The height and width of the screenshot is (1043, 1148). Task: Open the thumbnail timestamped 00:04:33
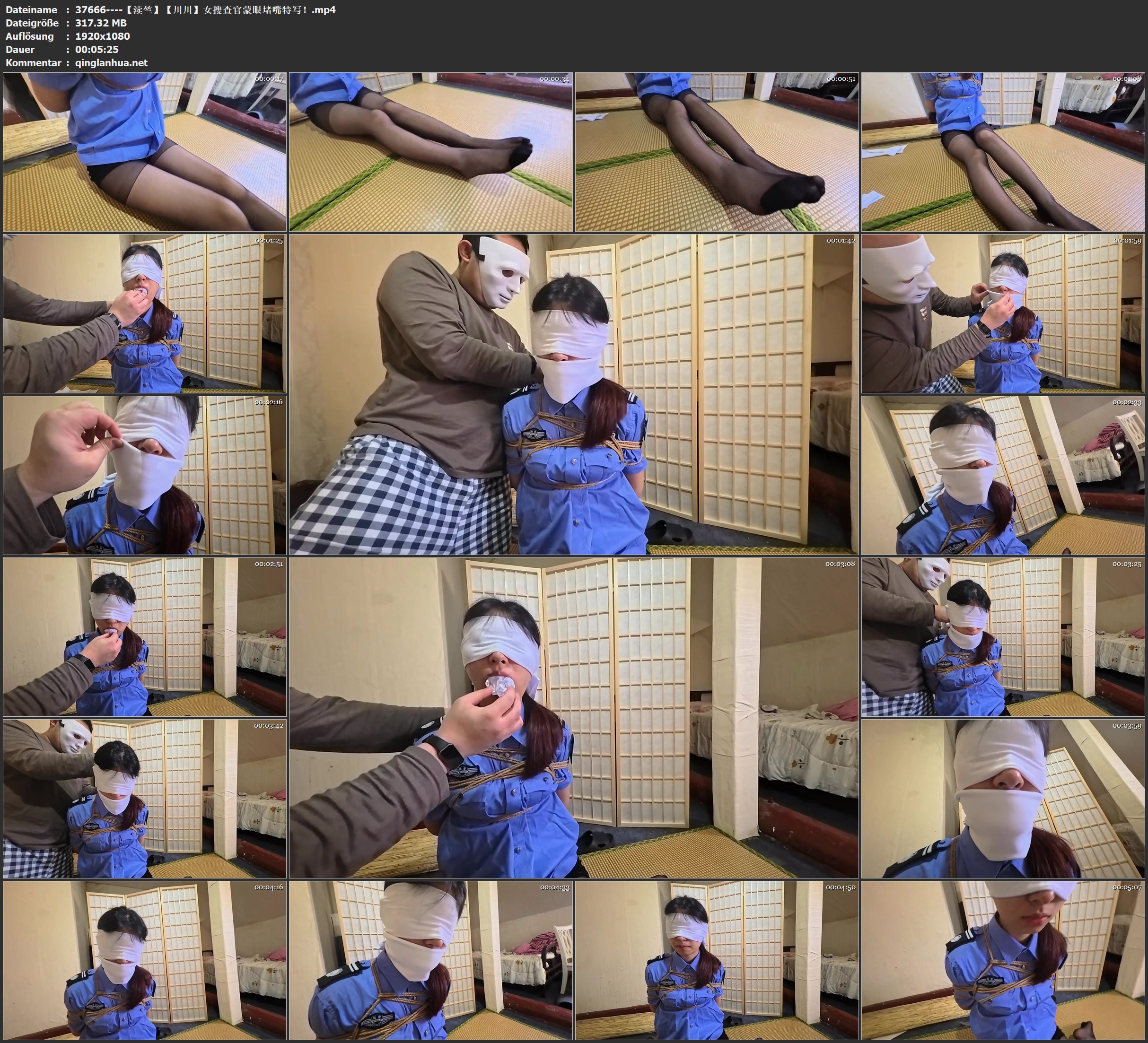point(431,960)
